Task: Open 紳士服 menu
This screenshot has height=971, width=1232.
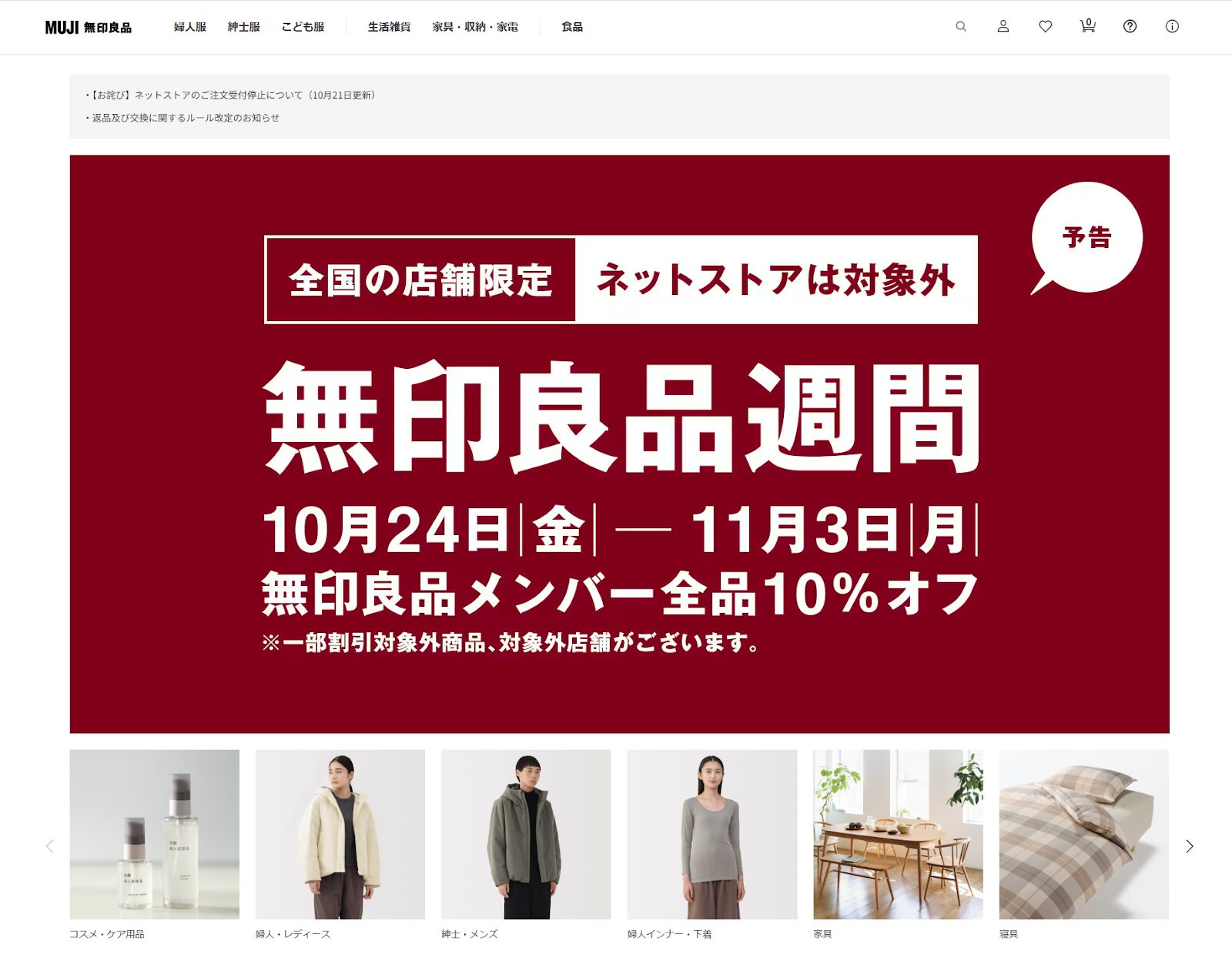Action: [244, 27]
